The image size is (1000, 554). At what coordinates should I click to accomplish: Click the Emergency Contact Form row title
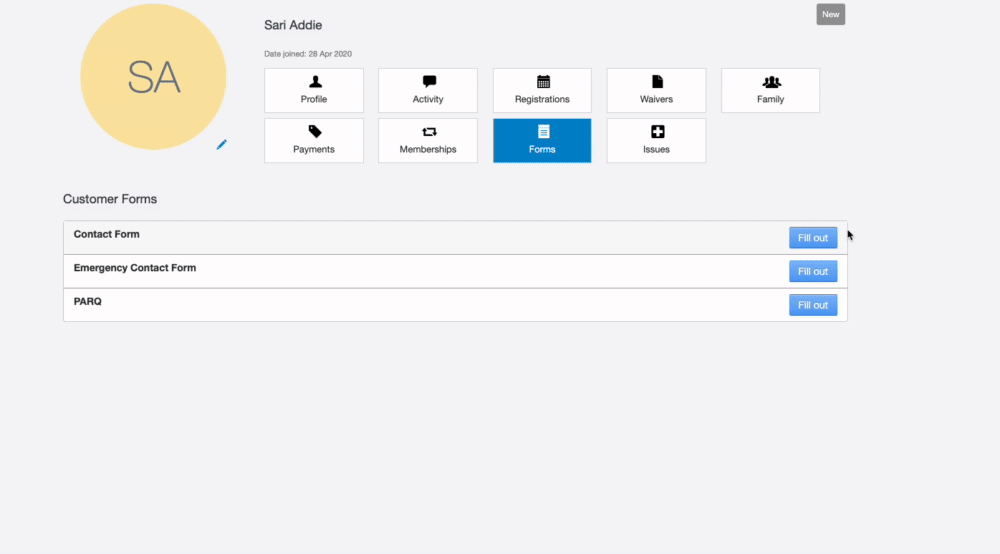(135, 268)
